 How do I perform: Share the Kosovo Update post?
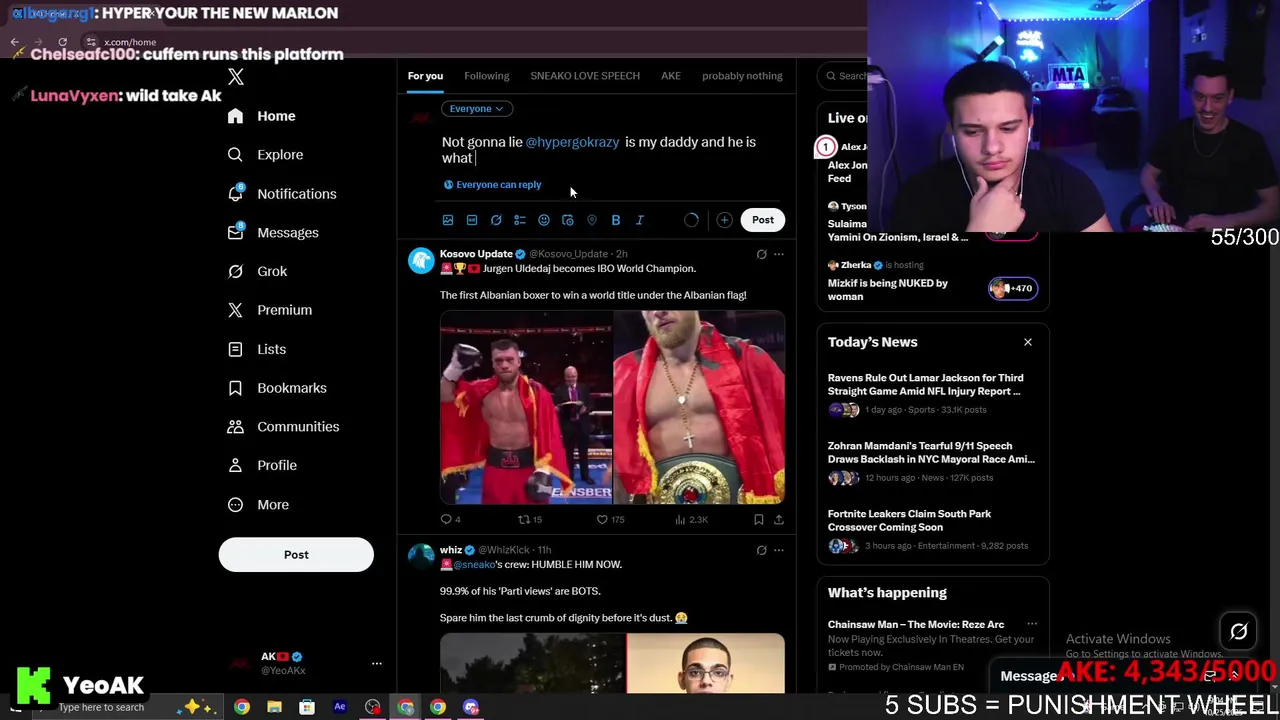point(779,520)
